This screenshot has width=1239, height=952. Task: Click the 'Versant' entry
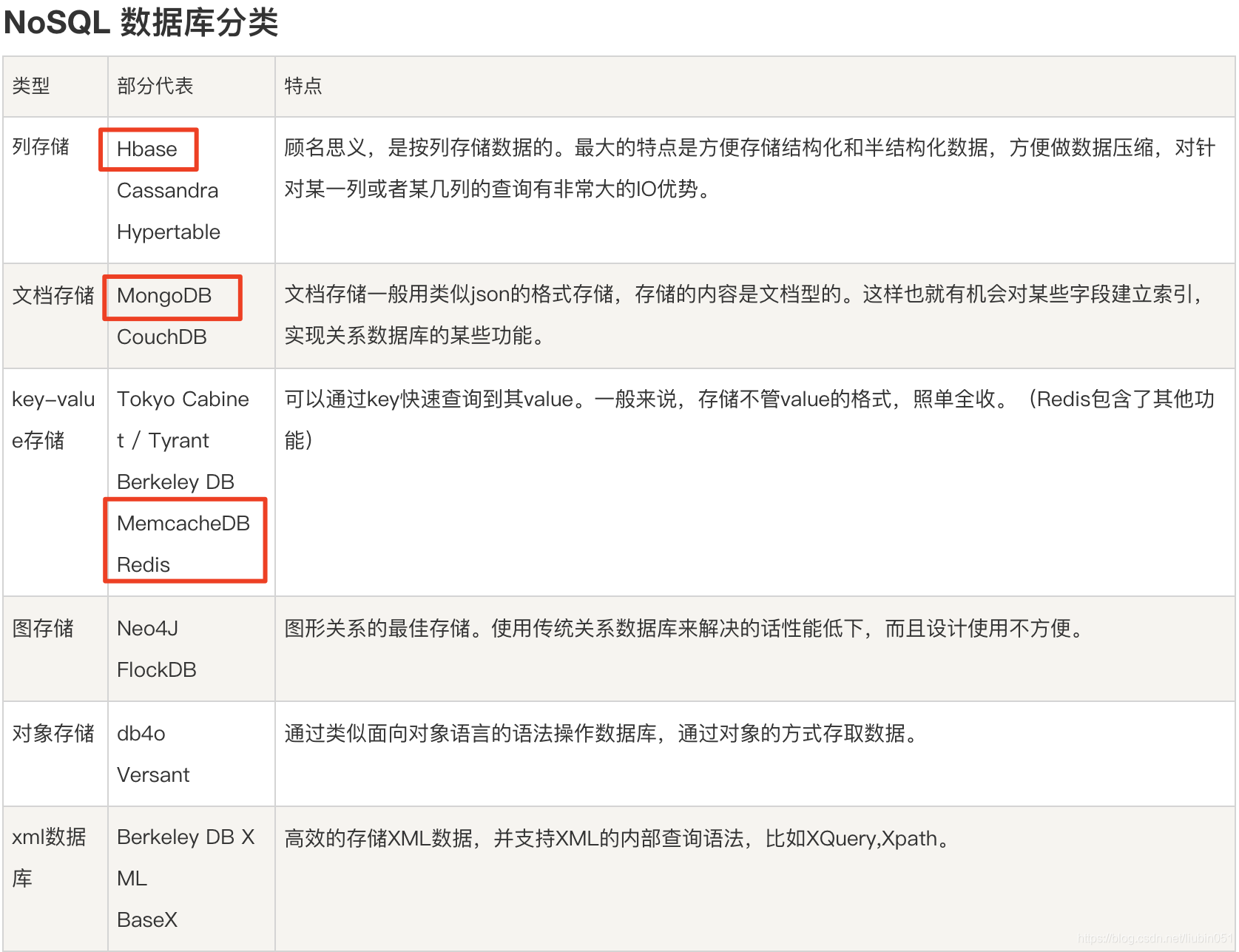pyautogui.click(x=153, y=774)
